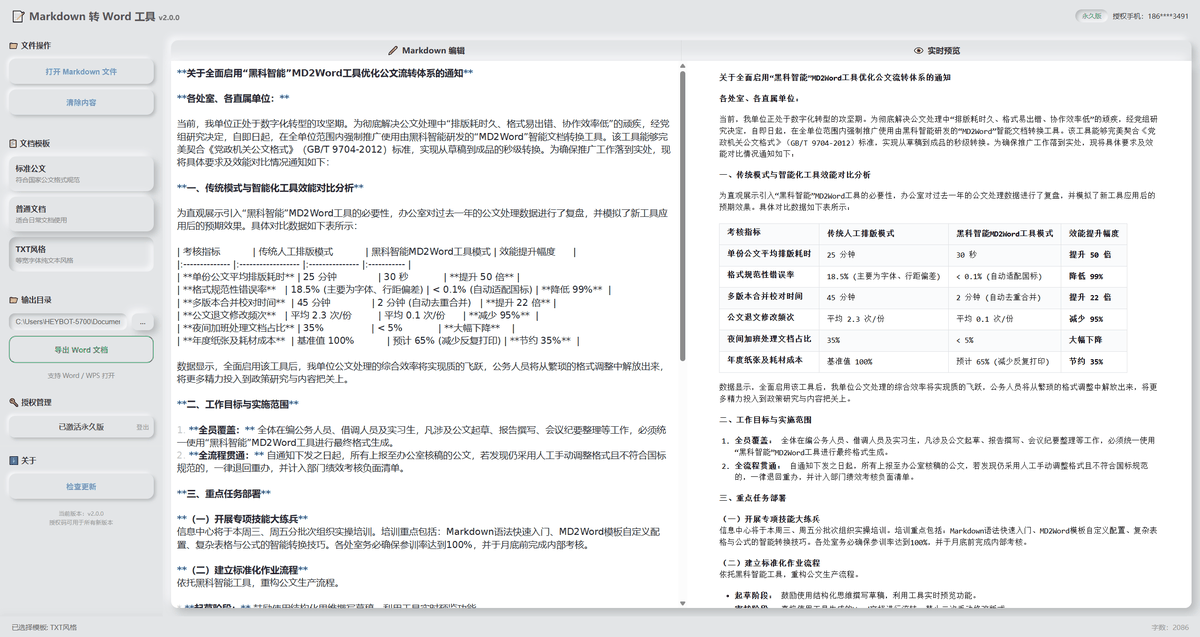Screen dimensions: 1200x637
Task: Select the 普通文档 template
Action: pos(81,214)
